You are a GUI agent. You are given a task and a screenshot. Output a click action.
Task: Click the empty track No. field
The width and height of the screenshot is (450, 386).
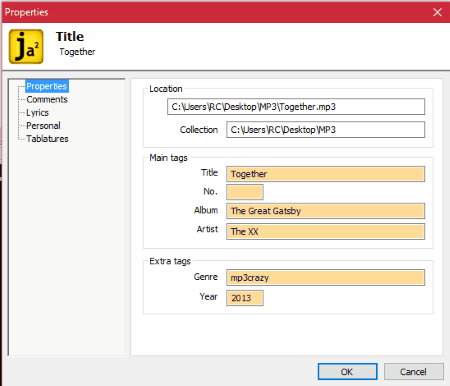[245, 192]
